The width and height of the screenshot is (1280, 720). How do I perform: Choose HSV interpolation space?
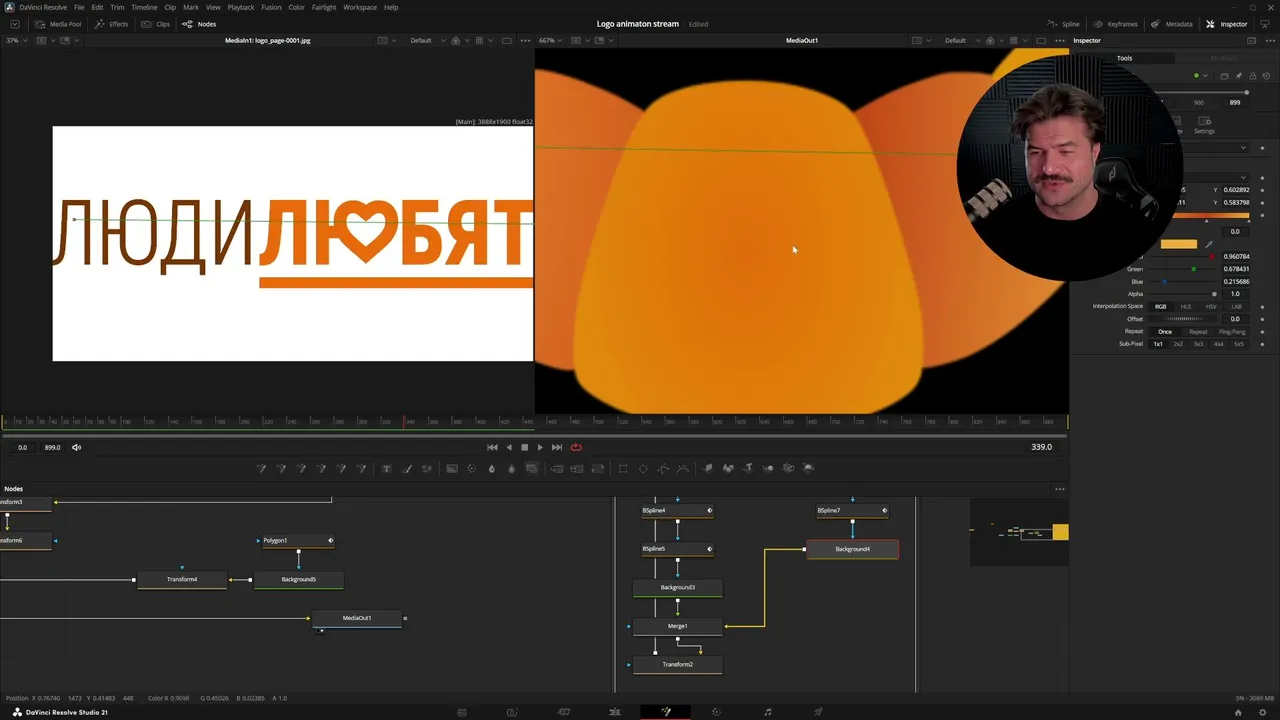click(x=1211, y=307)
